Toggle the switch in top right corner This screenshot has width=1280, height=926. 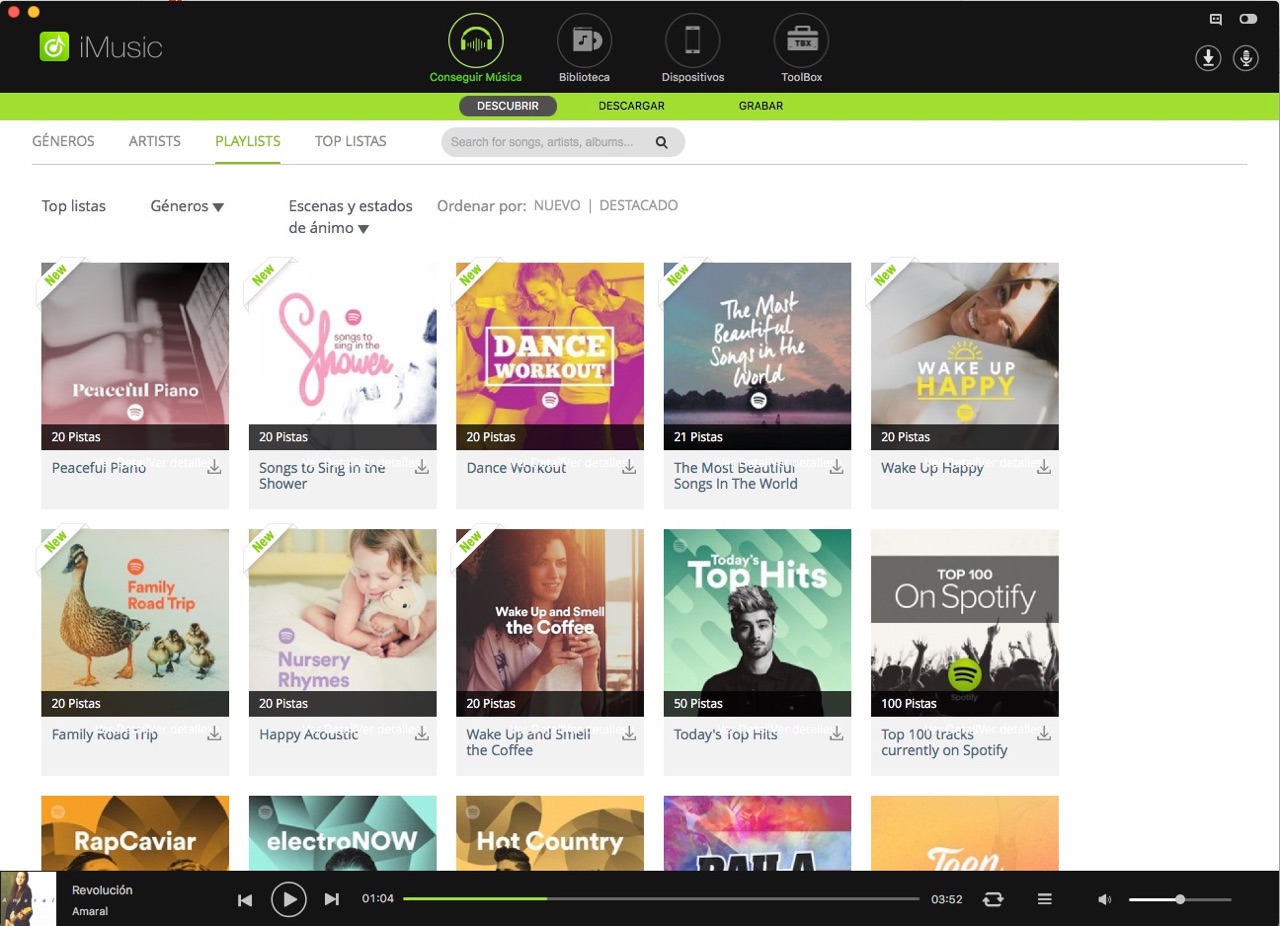pos(1248,19)
